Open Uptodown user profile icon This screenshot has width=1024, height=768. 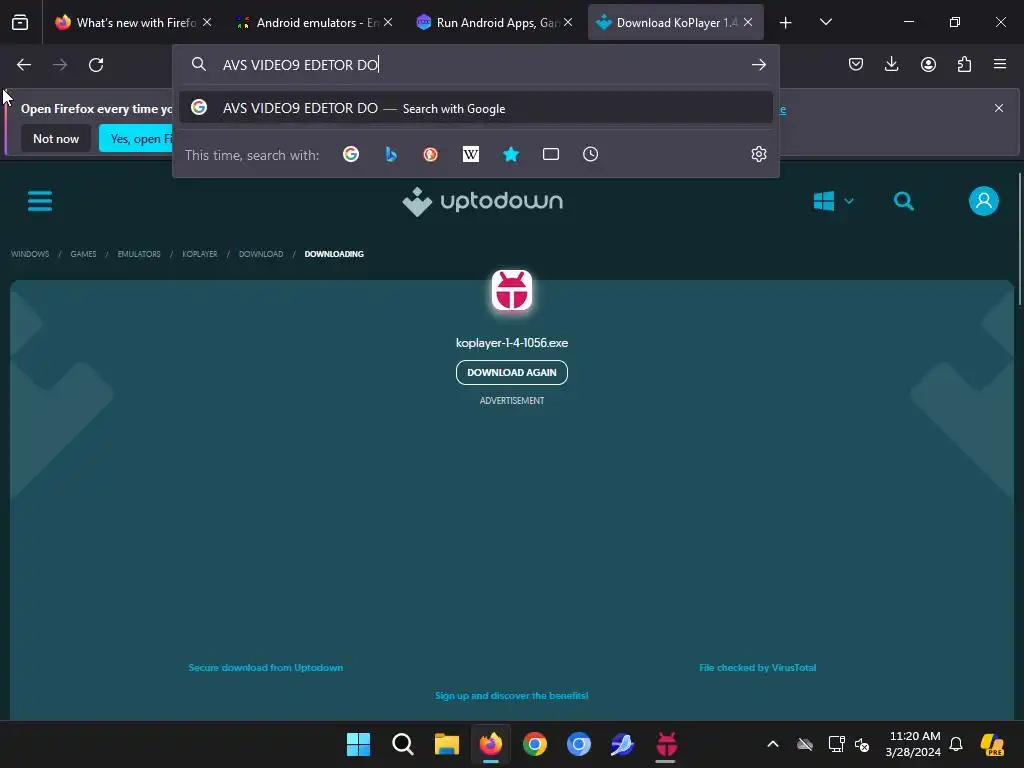pyautogui.click(x=984, y=201)
